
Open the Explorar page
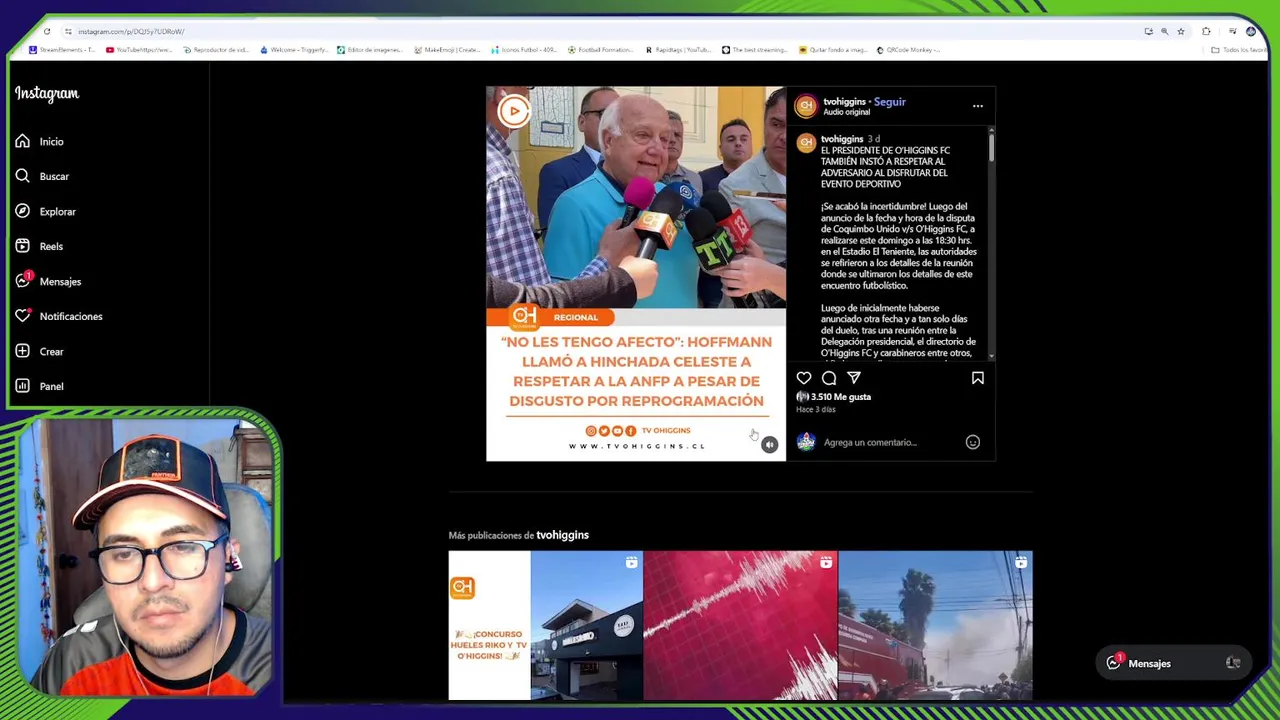(x=45, y=212)
